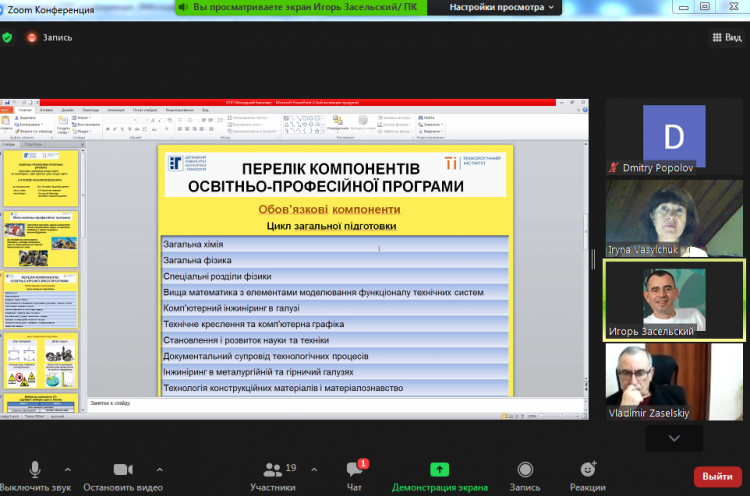Select Dmitry Popolov participant tile

[673, 138]
